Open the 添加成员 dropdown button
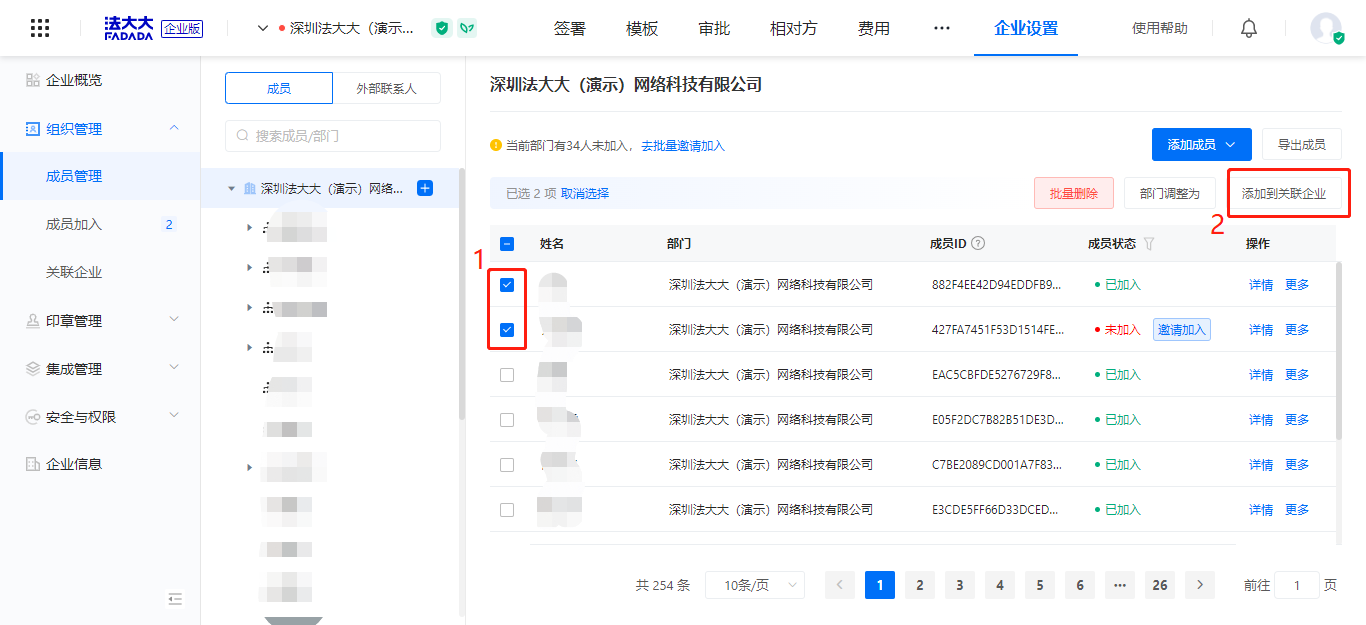This screenshot has width=1366, height=625. click(x=1202, y=145)
